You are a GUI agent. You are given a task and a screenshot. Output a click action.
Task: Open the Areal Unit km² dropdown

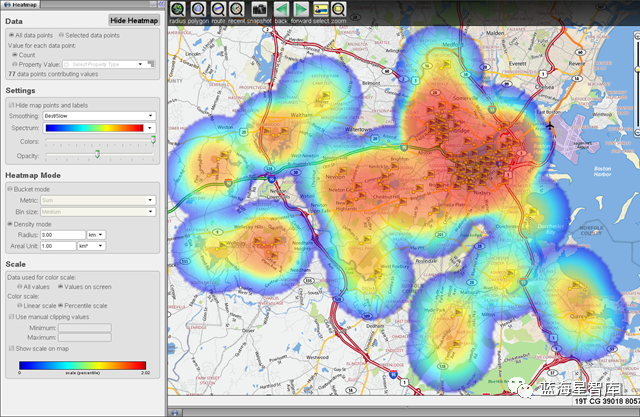click(x=91, y=246)
